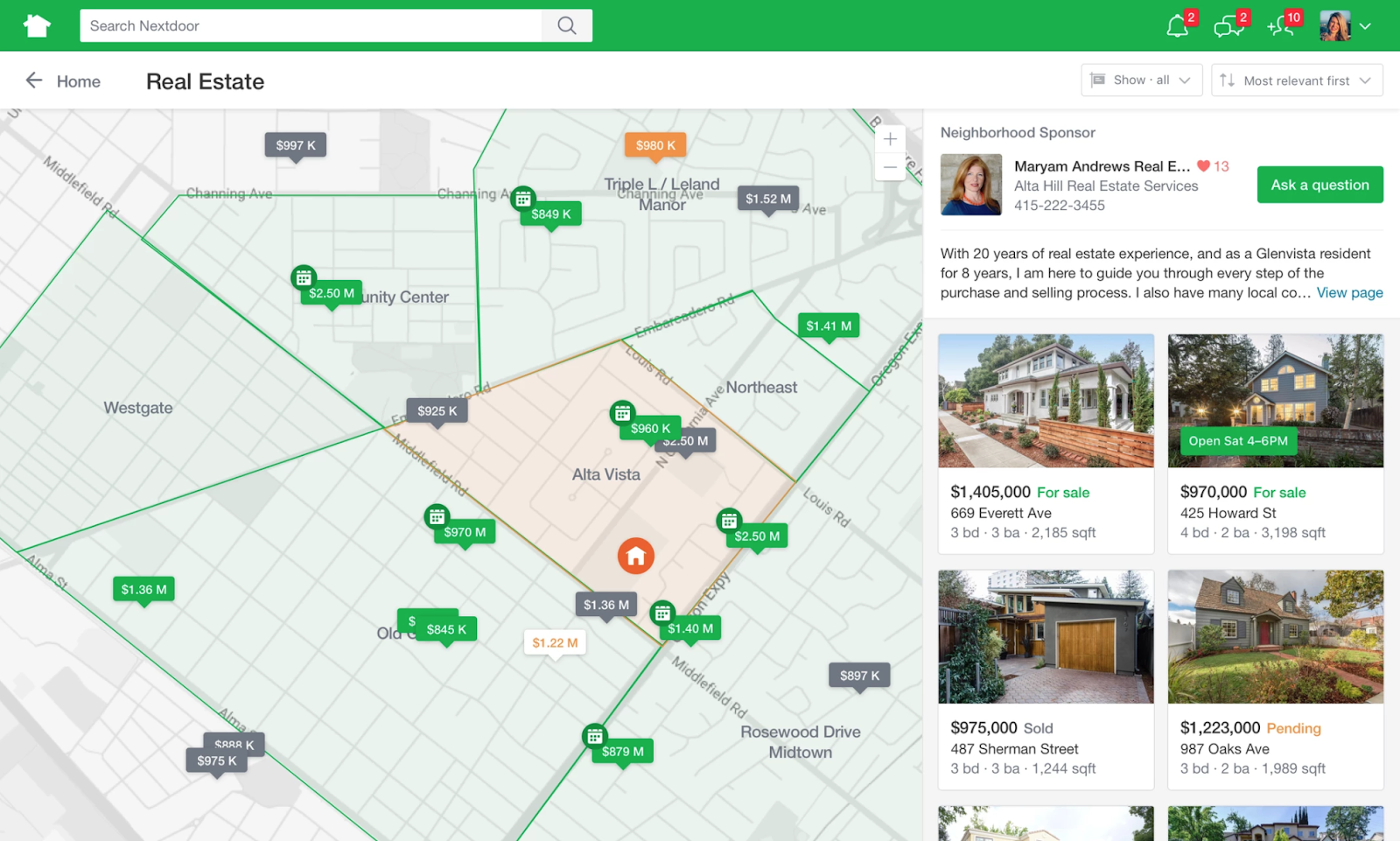
Task: Click the calendar icon on the $1.40 M marker
Action: (662, 613)
